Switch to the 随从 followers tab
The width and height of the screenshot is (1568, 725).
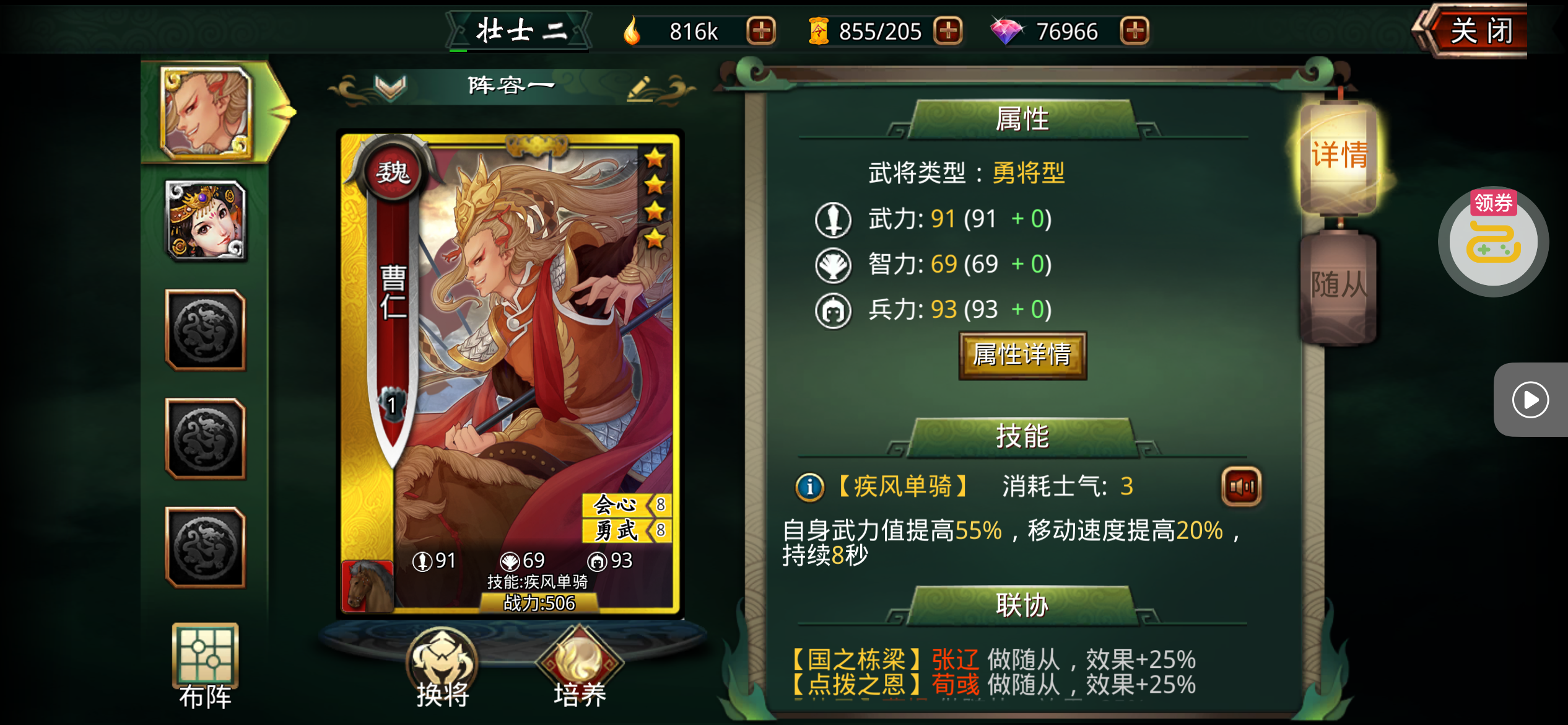point(1339,286)
